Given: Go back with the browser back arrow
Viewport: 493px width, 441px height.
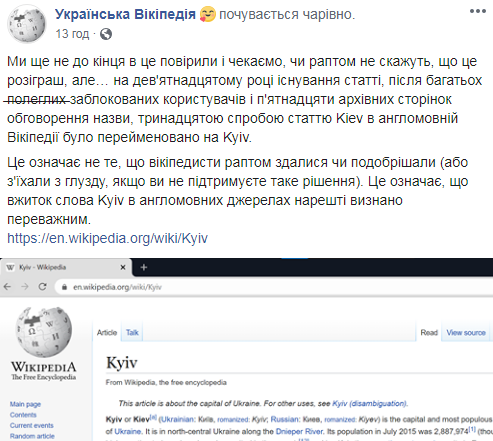Looking at the screenshot, I should pyautogui.click(x=7, y=287).
